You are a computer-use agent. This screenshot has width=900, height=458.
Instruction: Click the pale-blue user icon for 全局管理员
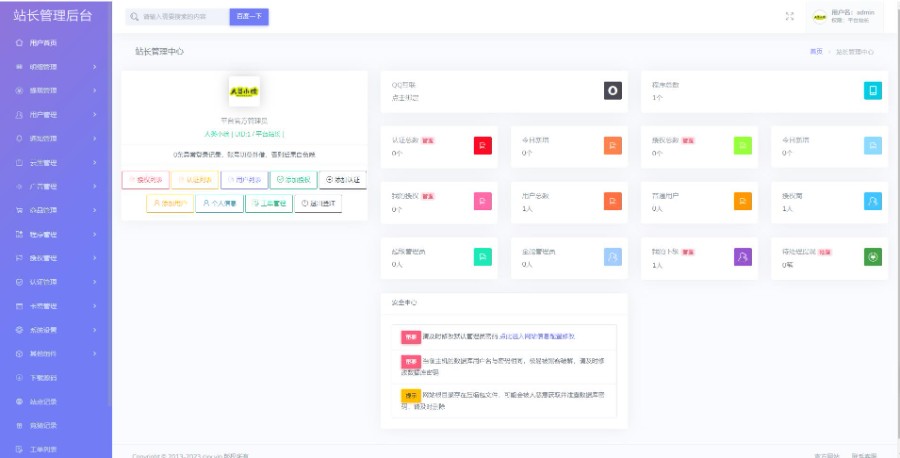(x=613, y=257)
